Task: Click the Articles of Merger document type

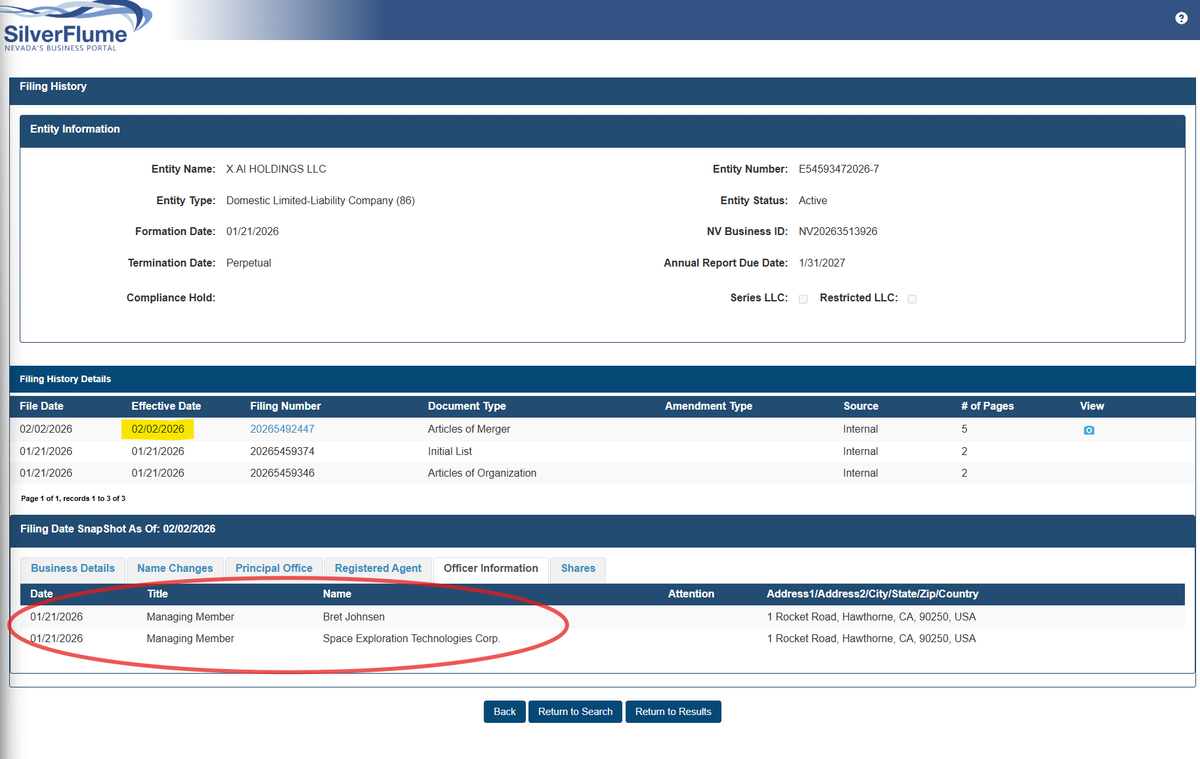Action: [x=469, y=429]
